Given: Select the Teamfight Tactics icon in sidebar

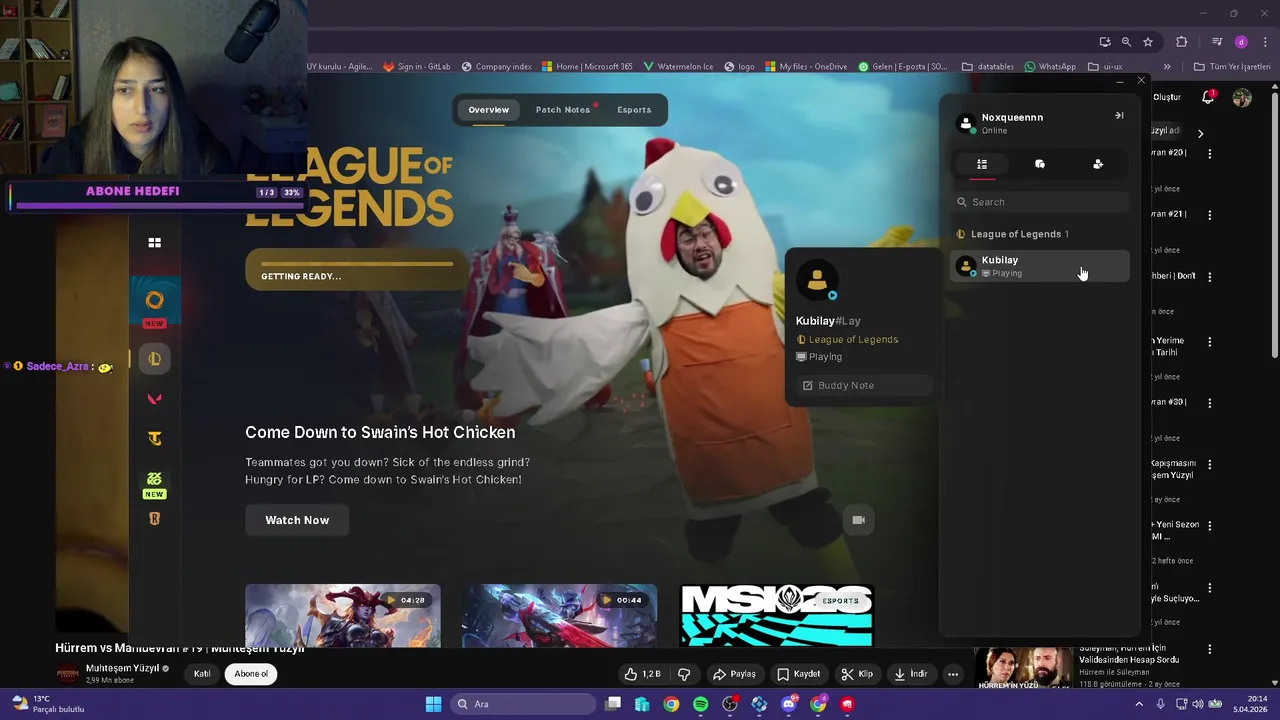Looking at the screenshot, I should [x=154, y=438].
